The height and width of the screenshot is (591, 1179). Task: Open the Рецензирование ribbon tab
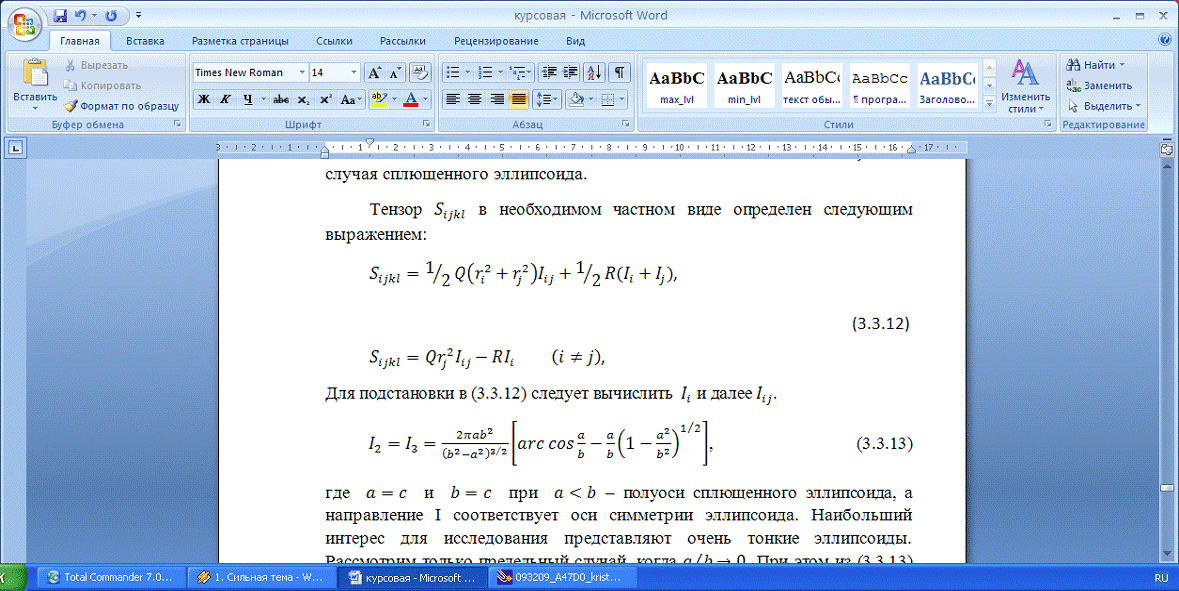click(x=495, y=41)
